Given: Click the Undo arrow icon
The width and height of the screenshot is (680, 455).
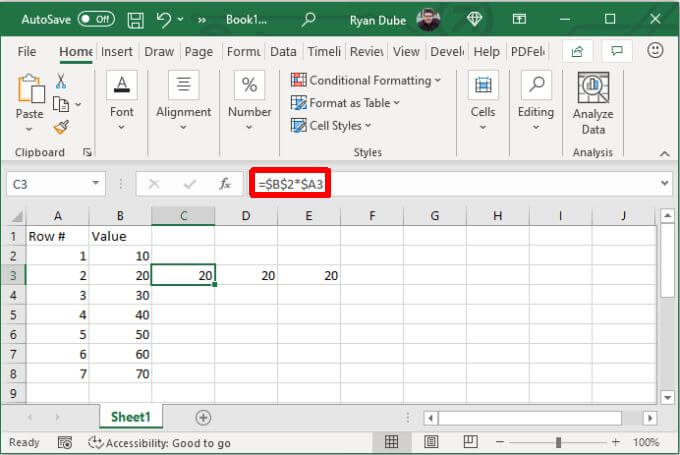Looking at the screenshot, I should point(164,20).
